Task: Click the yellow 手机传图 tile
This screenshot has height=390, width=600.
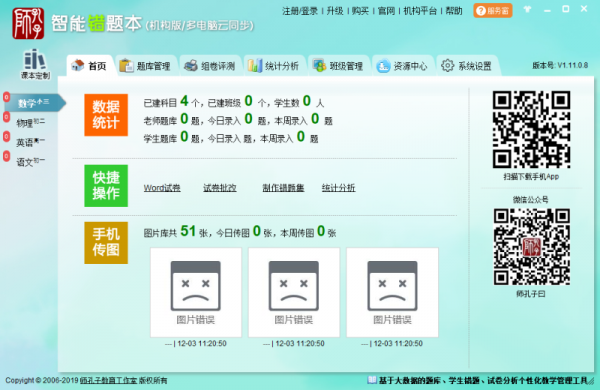Action: 106,243
